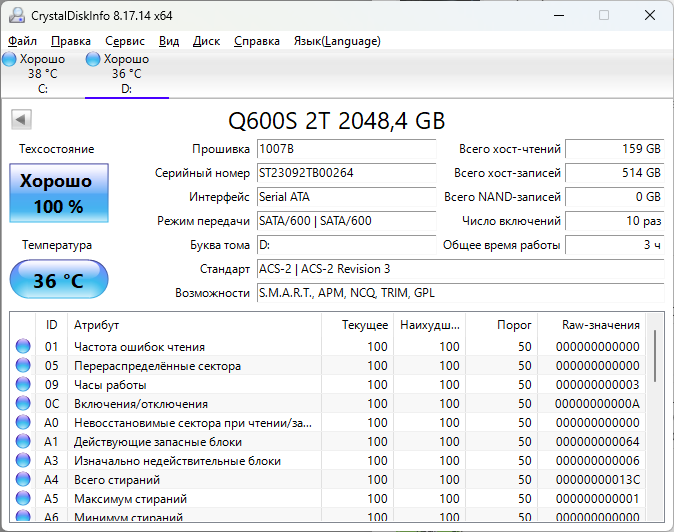Select row Включения/отключения
The image size is (674, 532).
328,404
